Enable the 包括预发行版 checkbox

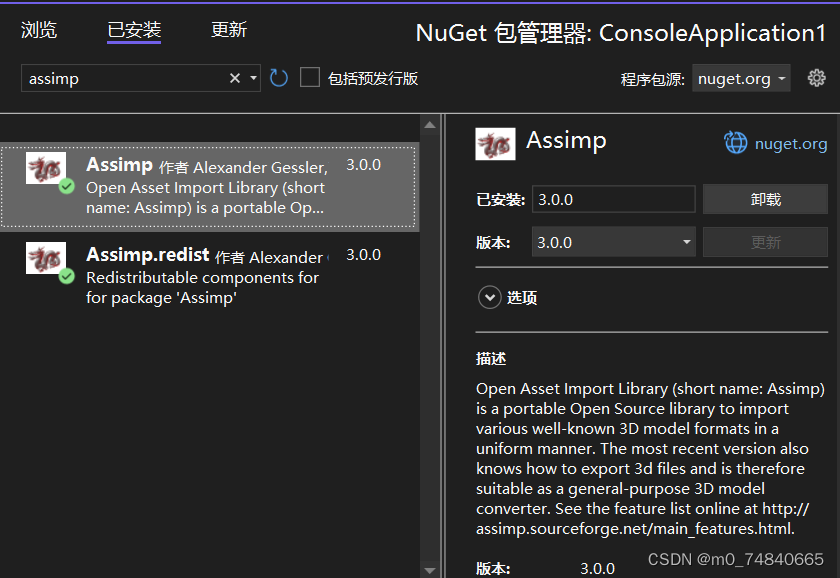coord(310,77)
